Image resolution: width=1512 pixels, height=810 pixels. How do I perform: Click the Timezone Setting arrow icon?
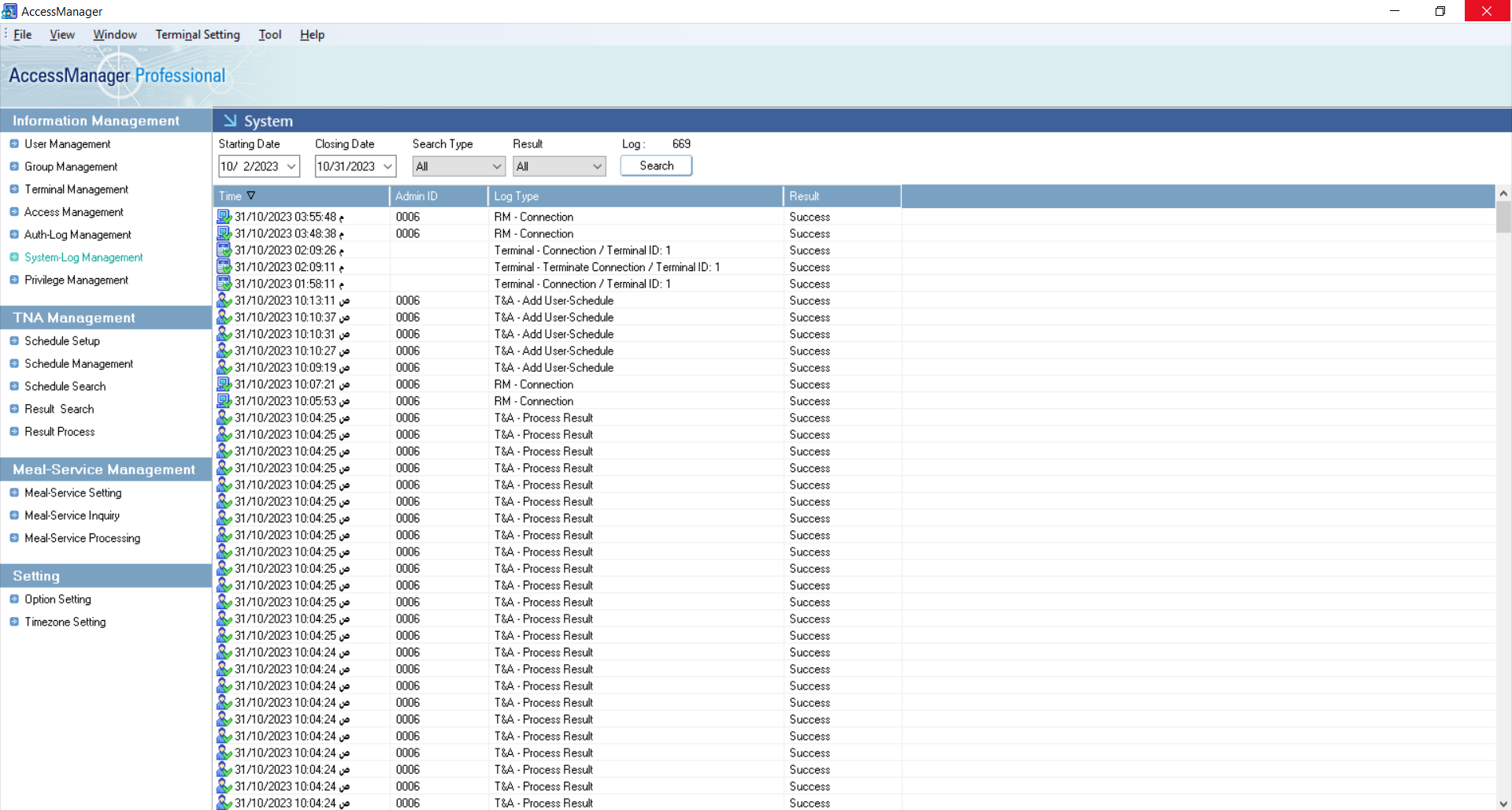tap(13, 622)
